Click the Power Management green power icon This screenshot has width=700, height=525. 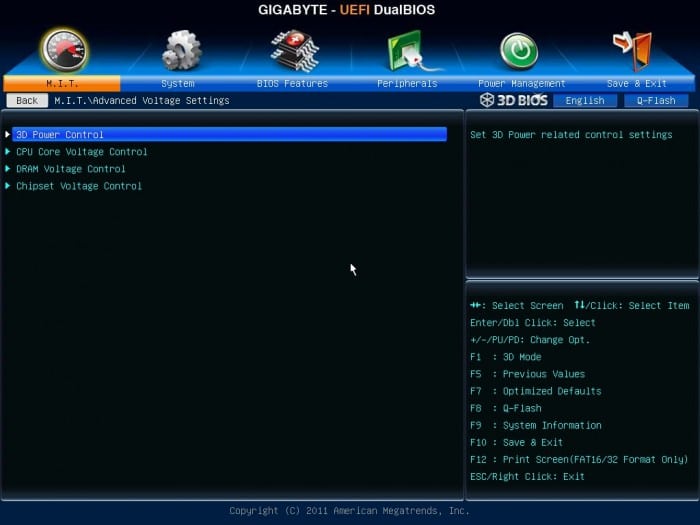coord(519,51)
